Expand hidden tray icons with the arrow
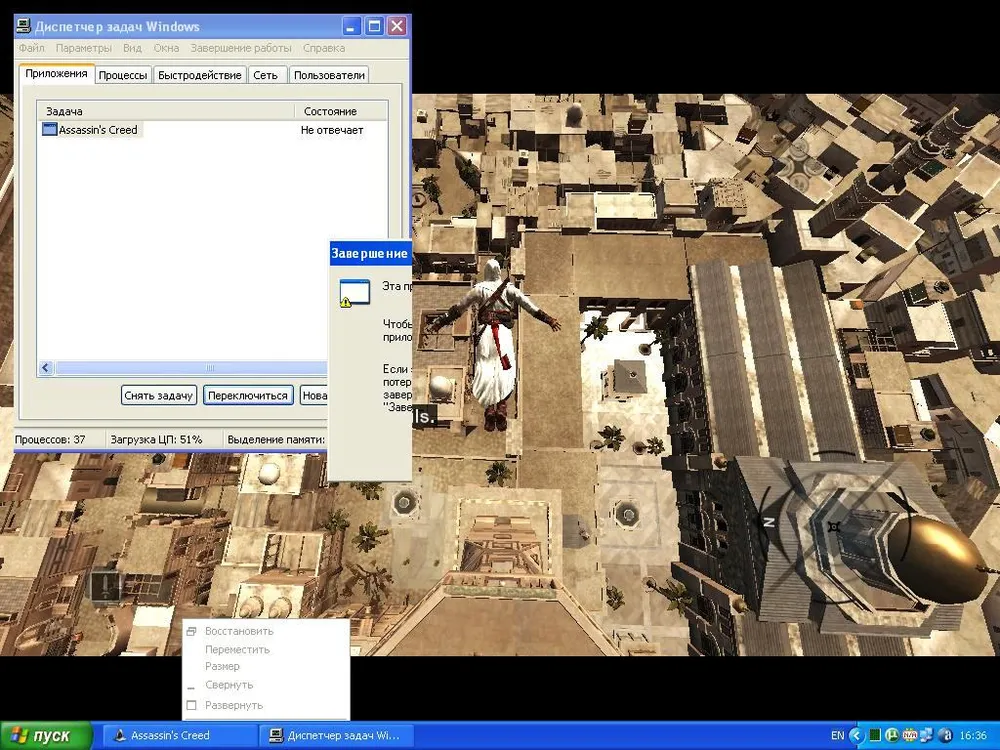 [857, 736]
